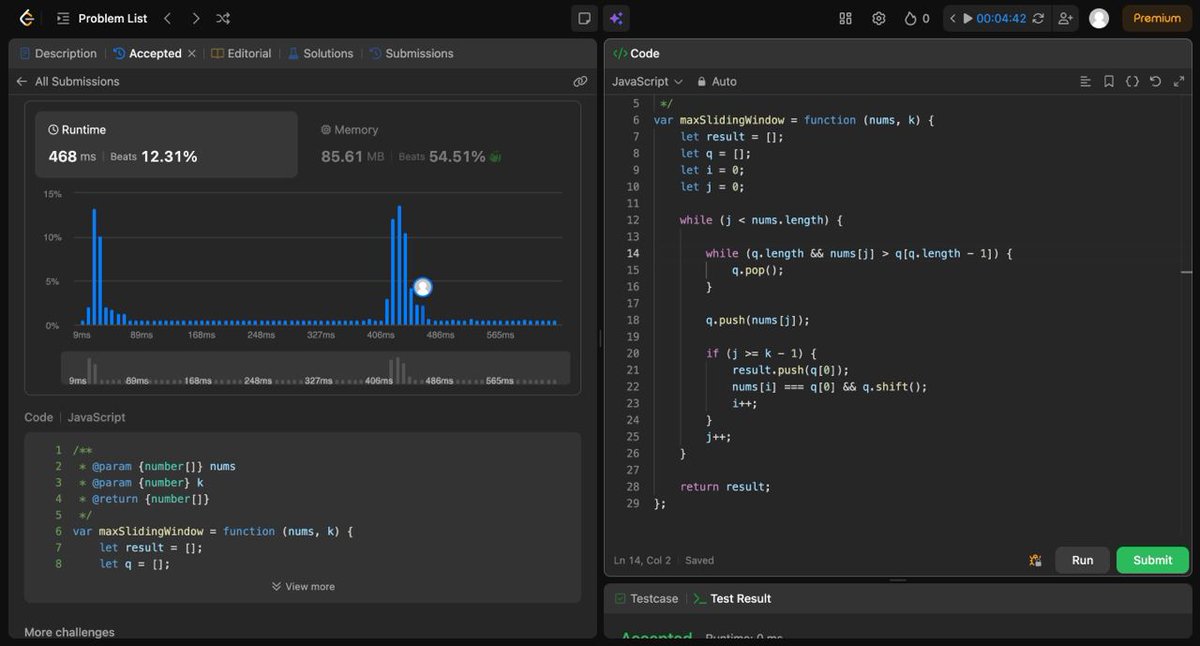Expand submitted code with View more
Viewport: 1200px width, 646px height.
click(x=303, y=586)
